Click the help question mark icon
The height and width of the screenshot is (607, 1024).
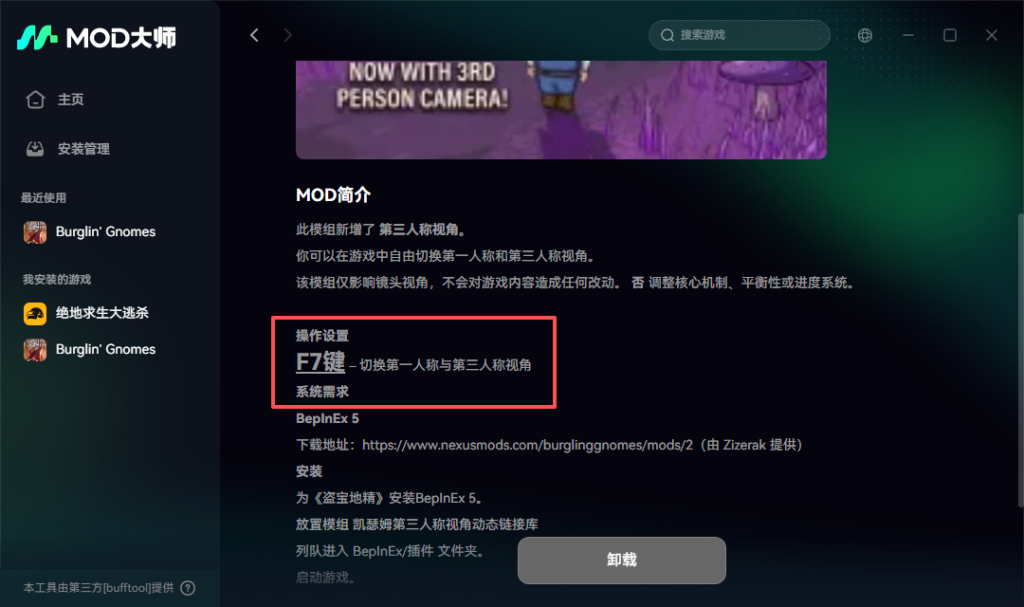tap(188, 588)
